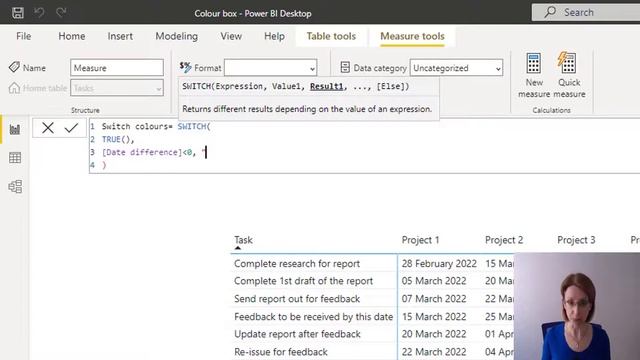This screenshot has width=640, height=360.
Task: Cancel the formula with X button
Action: click(48, 128)
